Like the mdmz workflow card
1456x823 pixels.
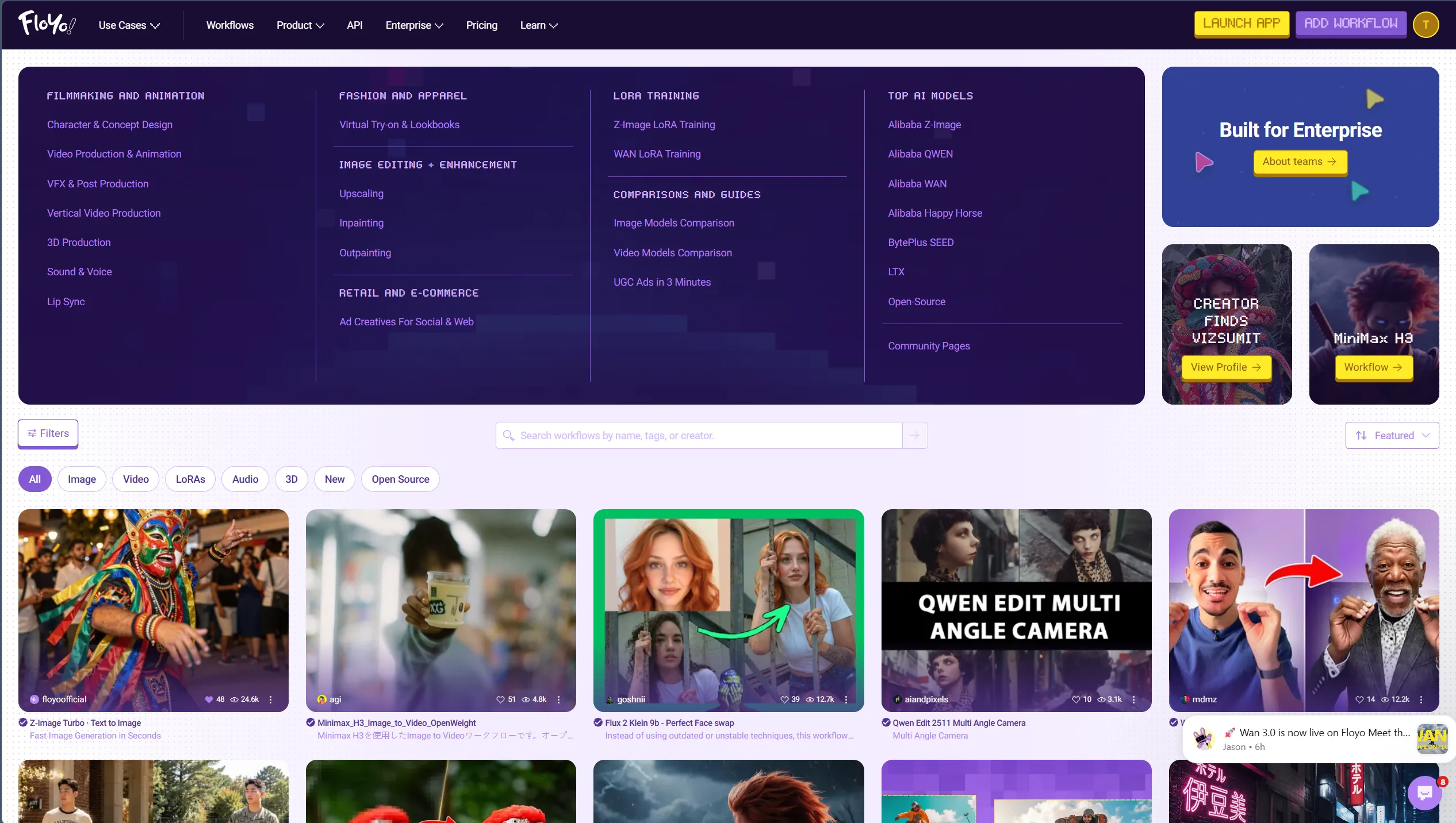pyautogui.click(x=1359, y=699)
